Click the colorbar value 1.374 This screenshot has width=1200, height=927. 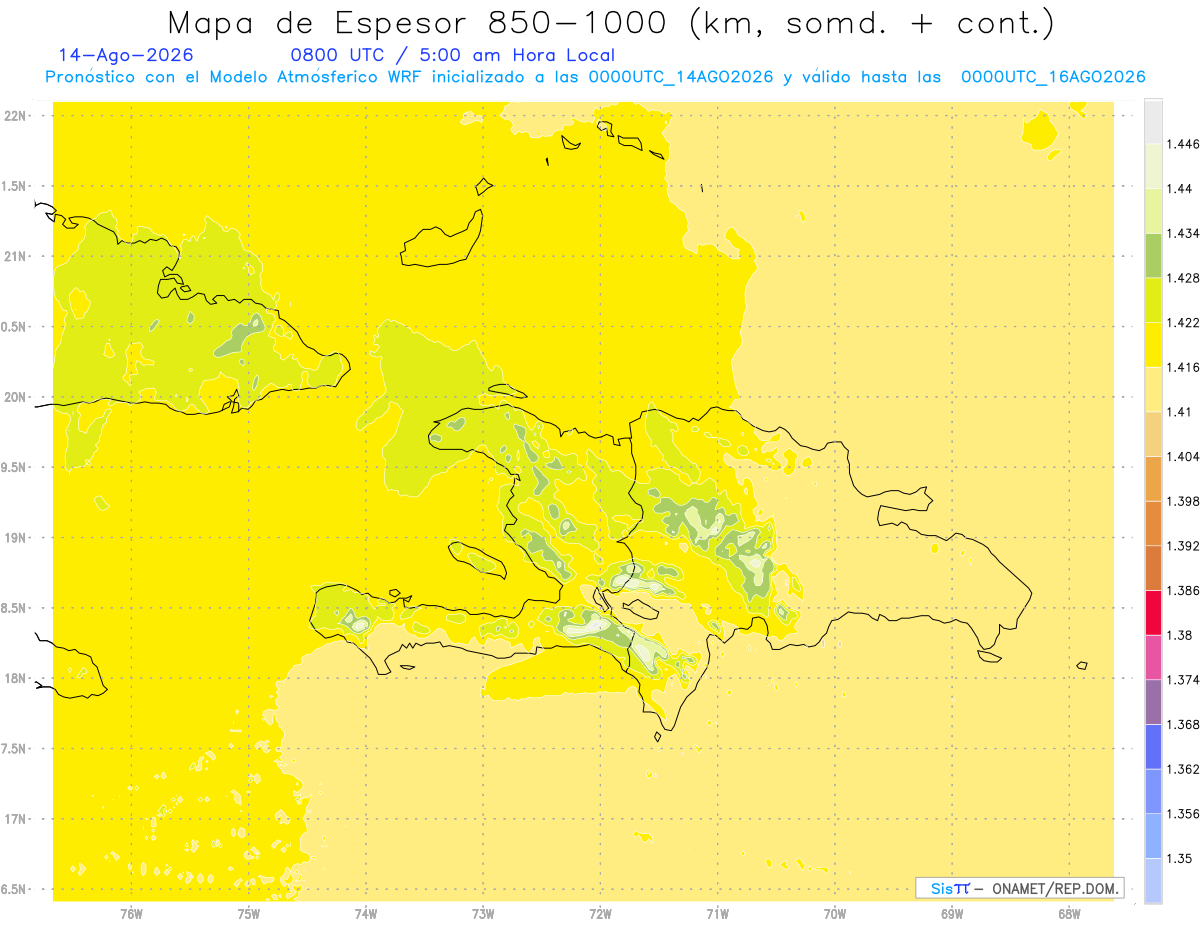click(x=1185, y=680)
